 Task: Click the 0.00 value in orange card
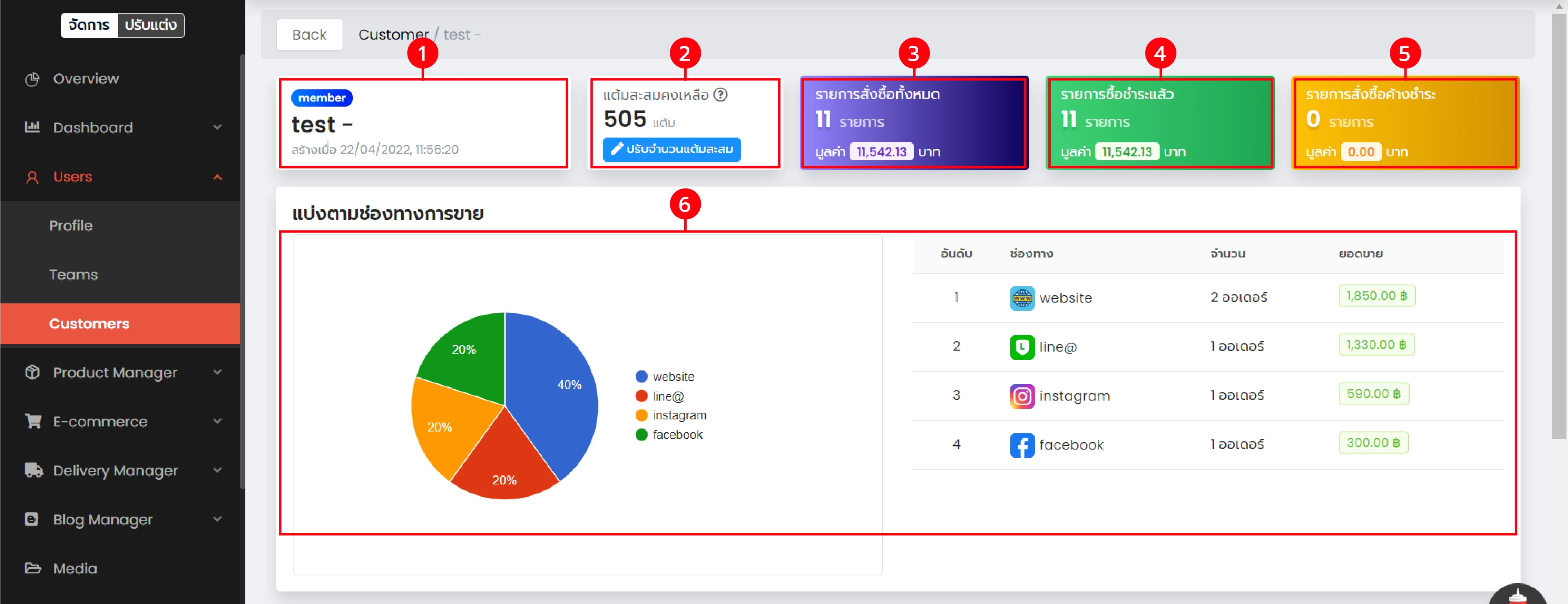click(x=1360, y=152)
